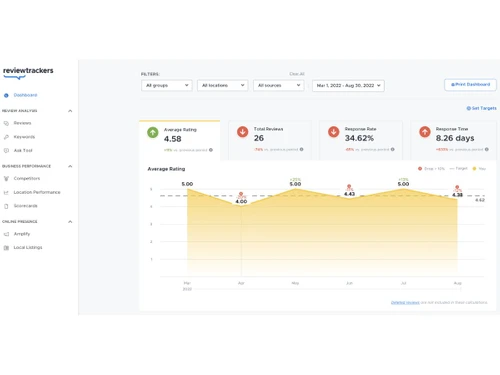Select the Response Time card
This screenshot has width=500, height=375.
[x=453, y=140]
